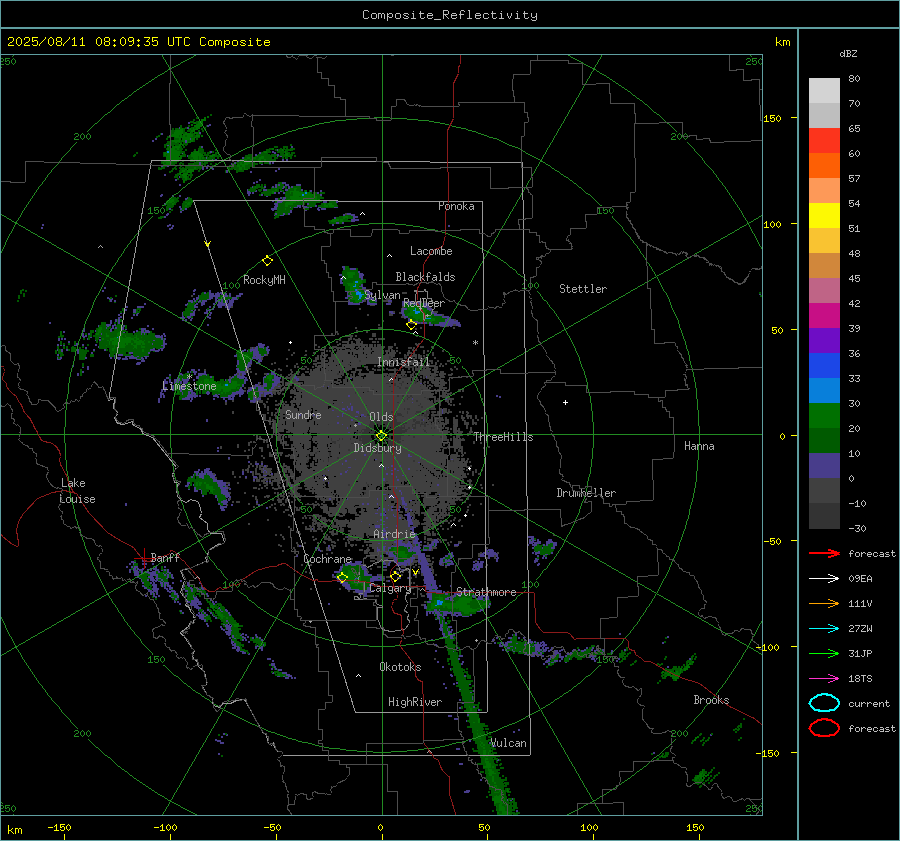Select the purple 39-36 dBZ color swatch
The width and height of the screenshot is (900, 841).
824,340
